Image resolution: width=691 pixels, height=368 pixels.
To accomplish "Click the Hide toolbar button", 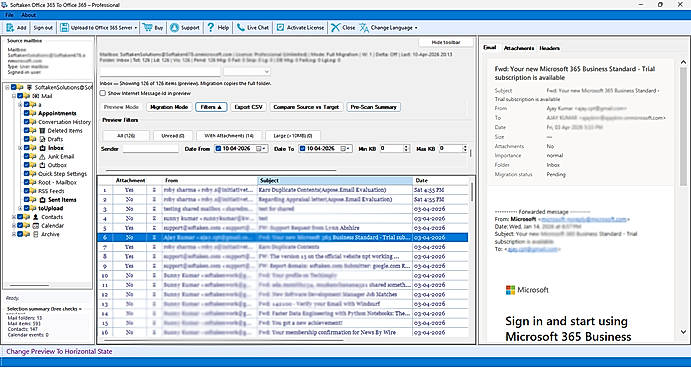I will [x=446, y=42].
